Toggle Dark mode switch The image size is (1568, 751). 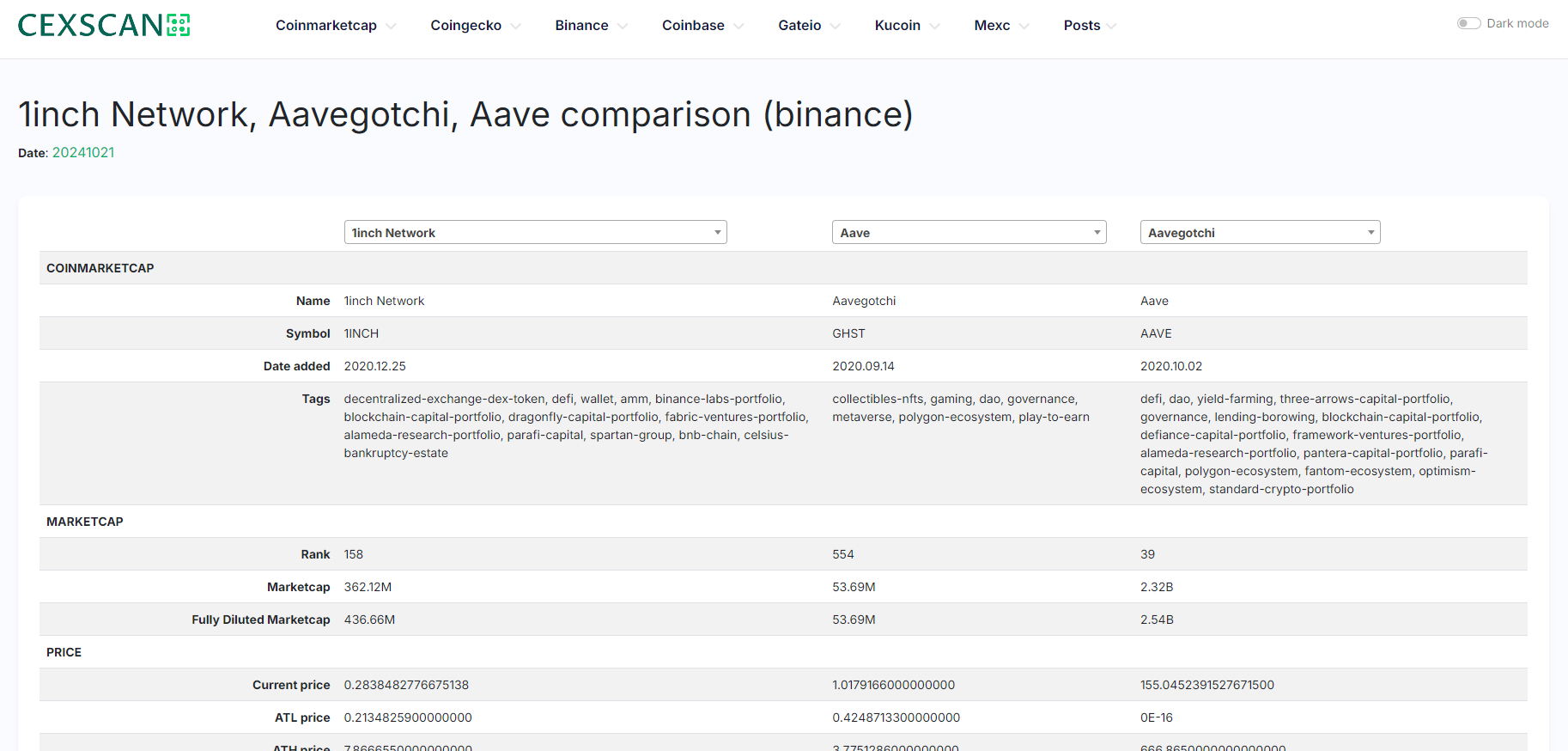(x=1468, y=23)
